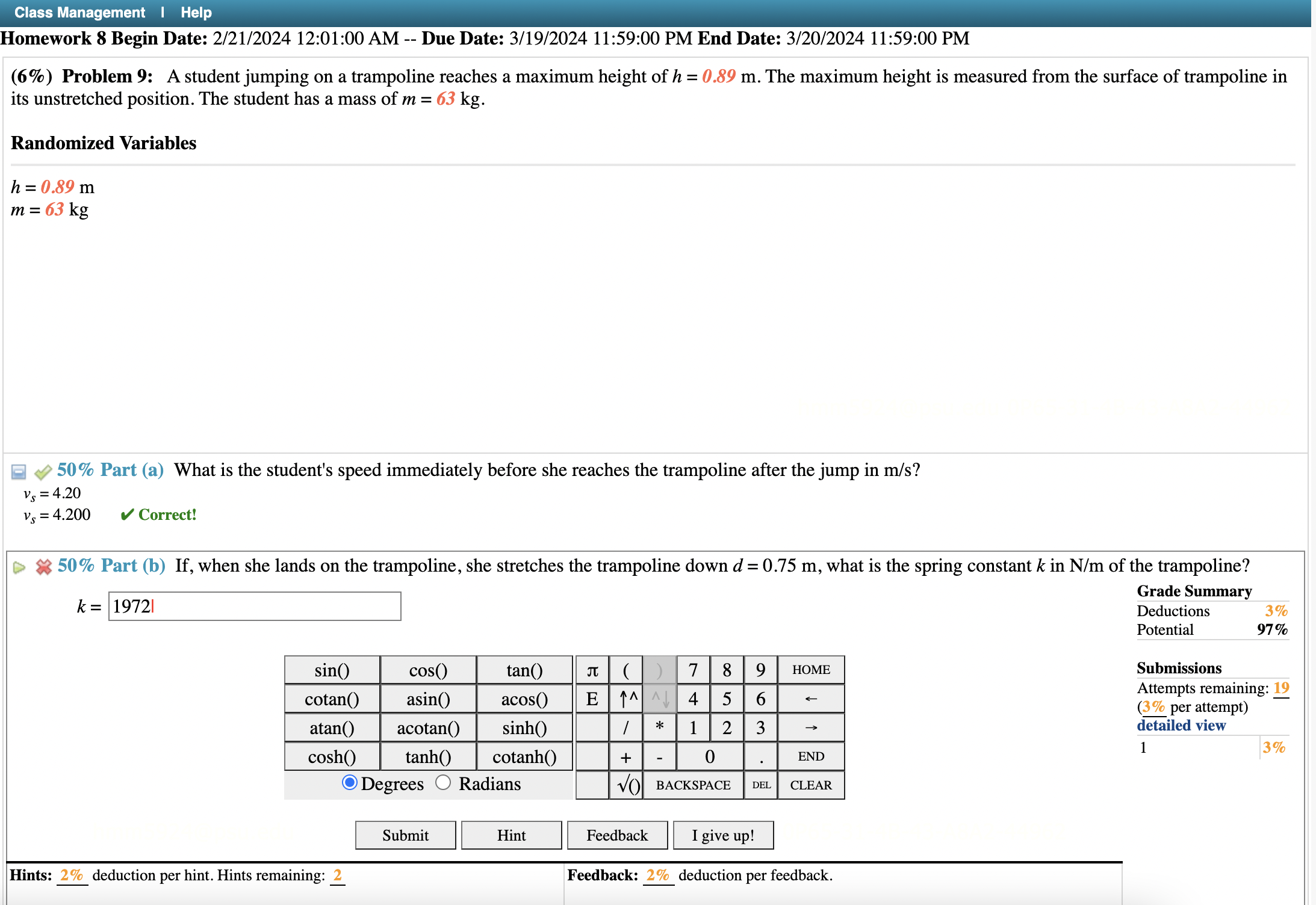Collapse the Part (a) section
The width and height of the screenshot is (1316, 905).
[17, 471]
